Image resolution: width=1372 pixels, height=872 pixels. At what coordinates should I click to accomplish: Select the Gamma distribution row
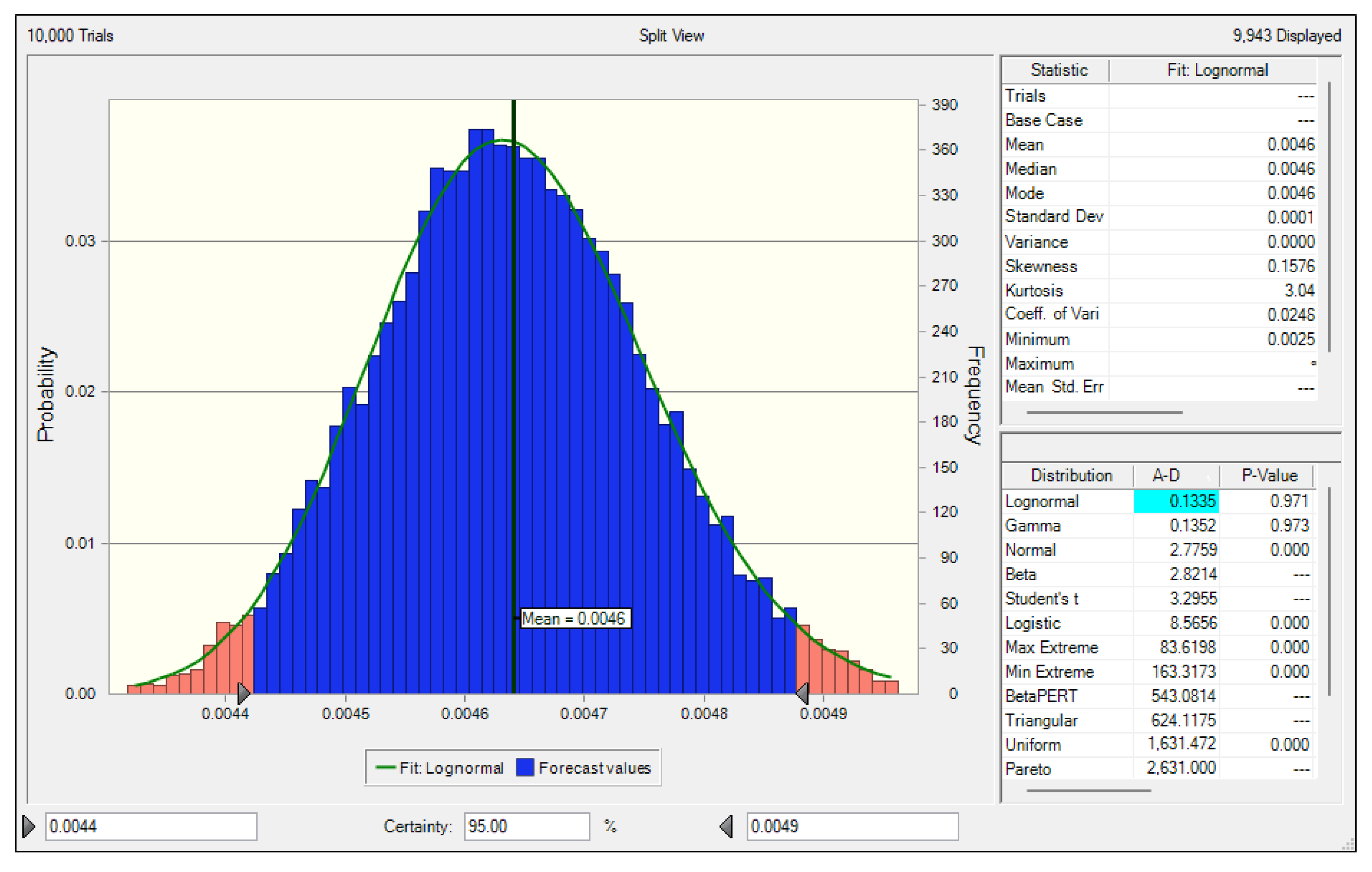pyautogui.click(x=1033, y=525)
